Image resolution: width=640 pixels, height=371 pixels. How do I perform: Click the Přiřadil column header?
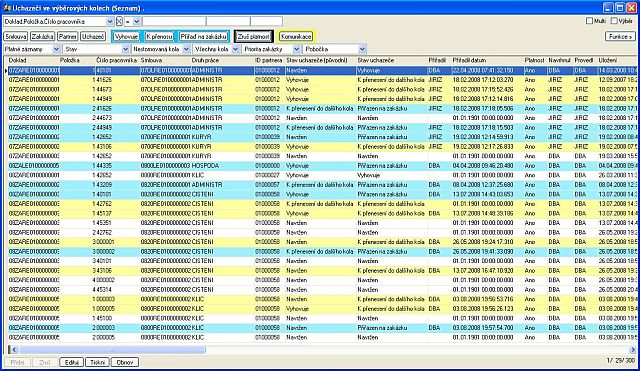(x=439, y=60)
